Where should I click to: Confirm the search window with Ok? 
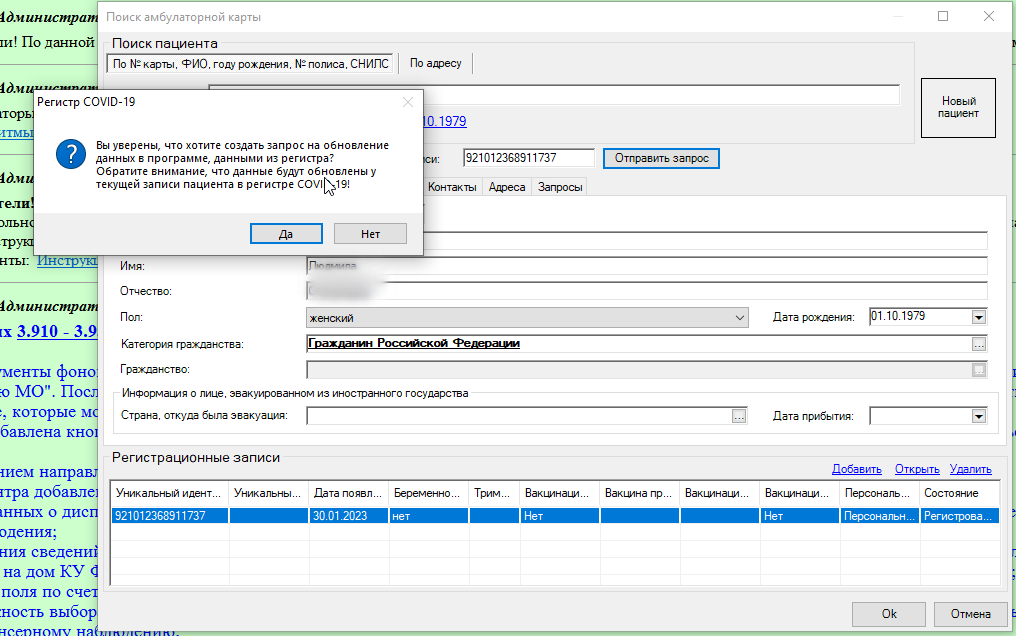[x=888, y=614]
